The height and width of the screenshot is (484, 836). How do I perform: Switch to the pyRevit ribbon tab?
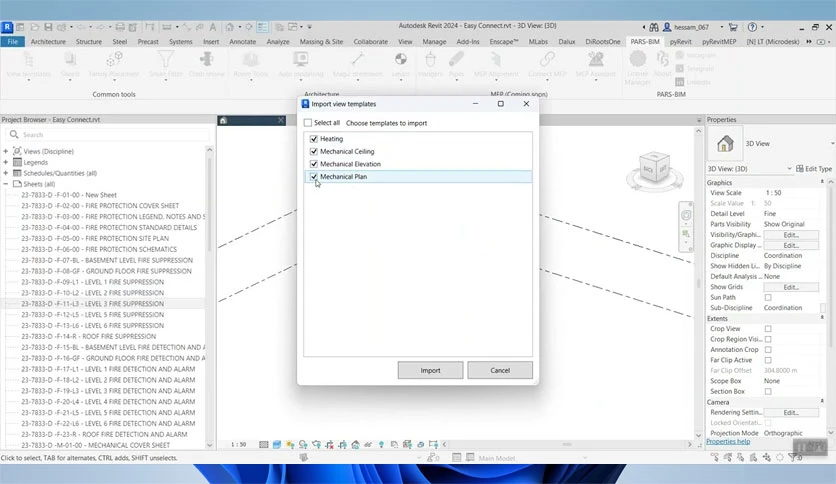(x=680, y=42)
